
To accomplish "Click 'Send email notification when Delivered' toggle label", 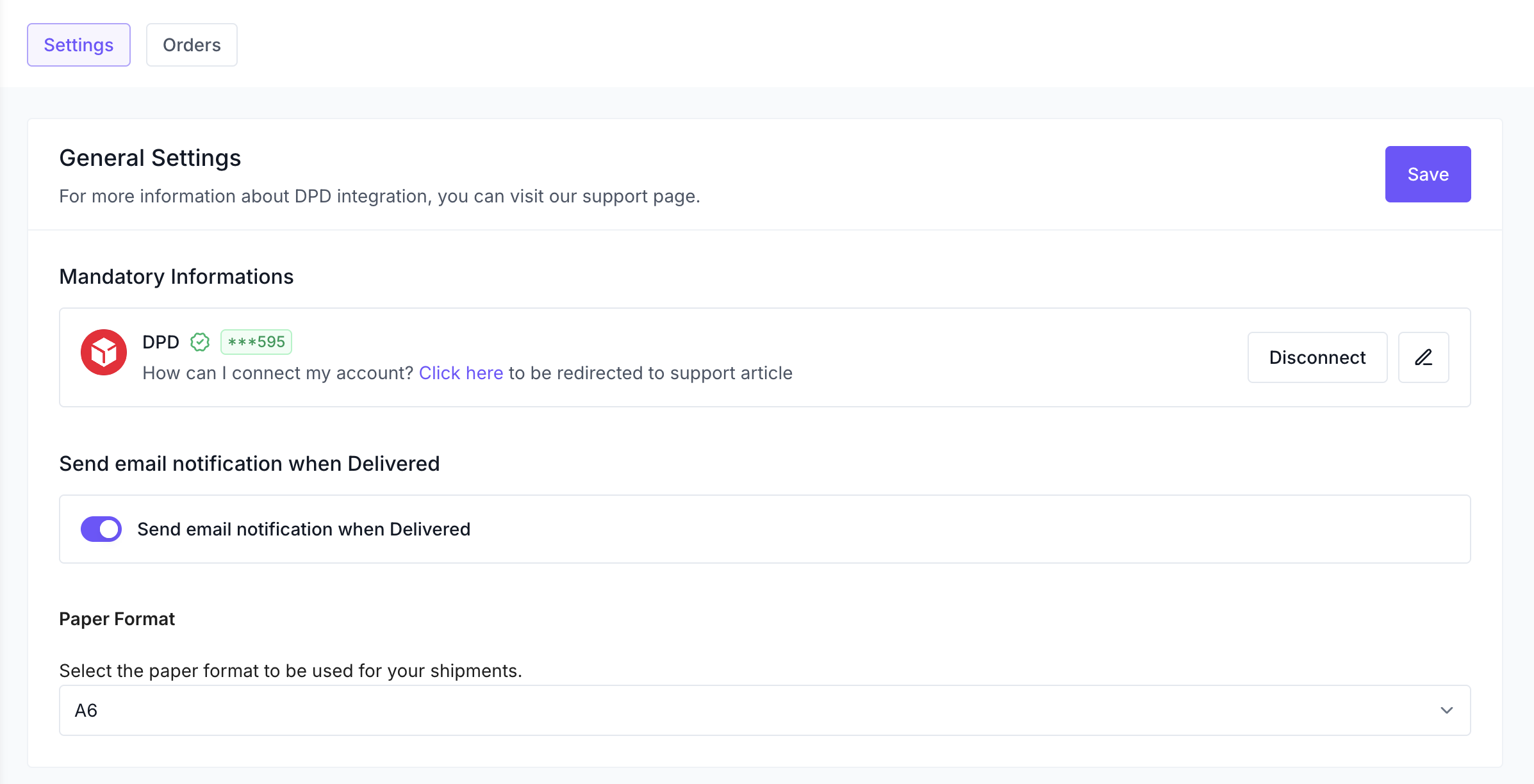I will [304, 529].
